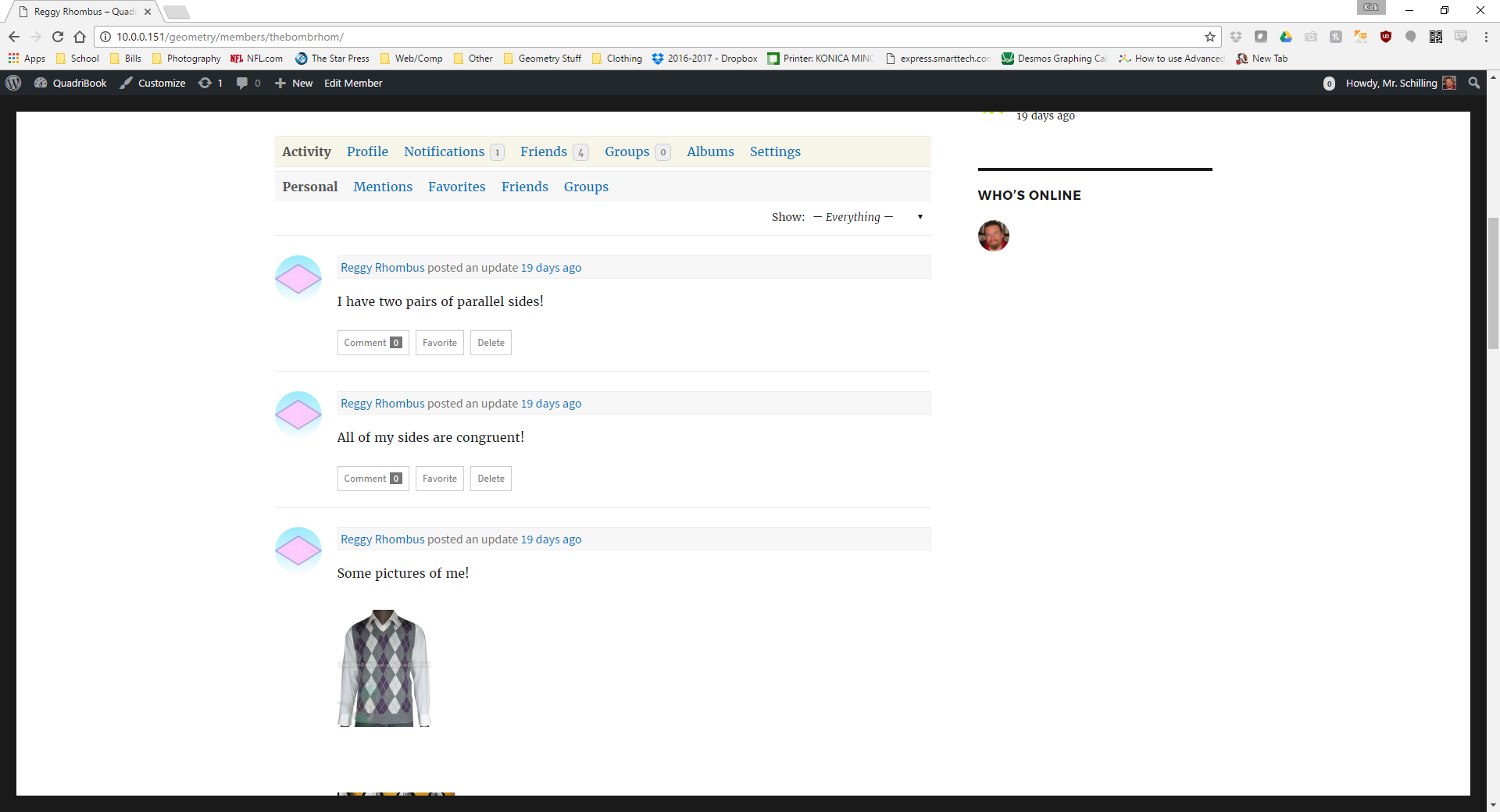Open the admin bar search magnifier icon

click(1474, 83)
